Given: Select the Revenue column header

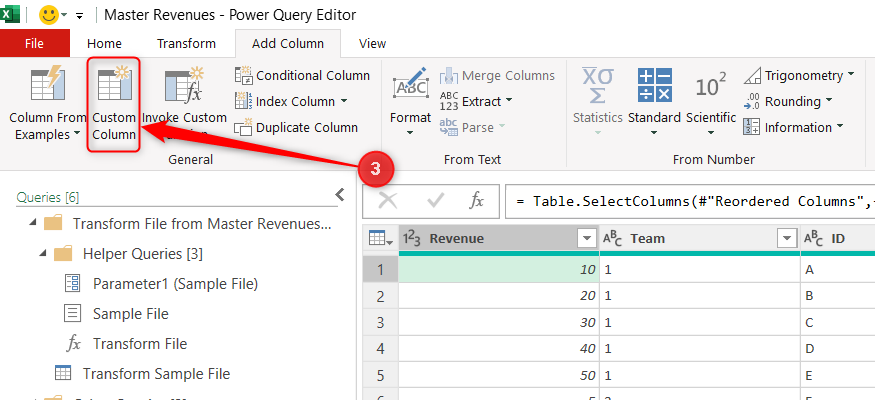Looking at the screenshot, I should coord(499,239).
